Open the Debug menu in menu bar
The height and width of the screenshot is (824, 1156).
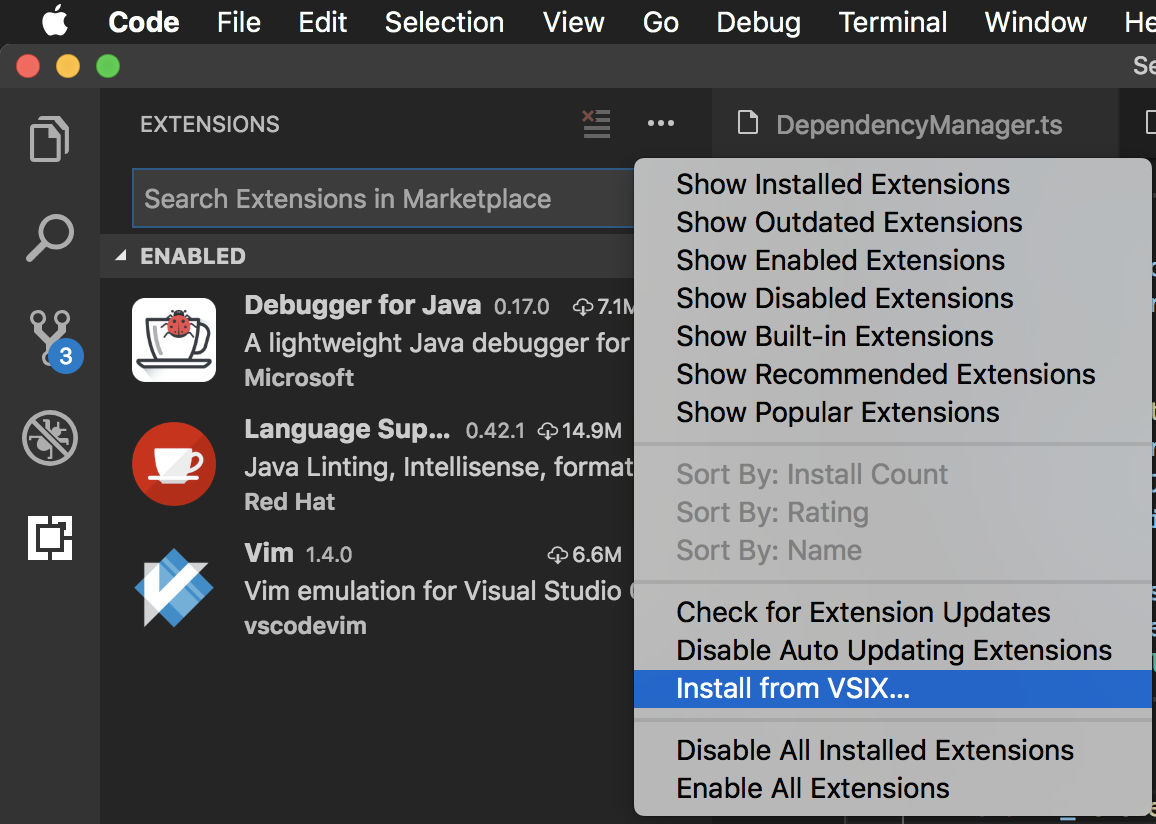coord(757,22)
